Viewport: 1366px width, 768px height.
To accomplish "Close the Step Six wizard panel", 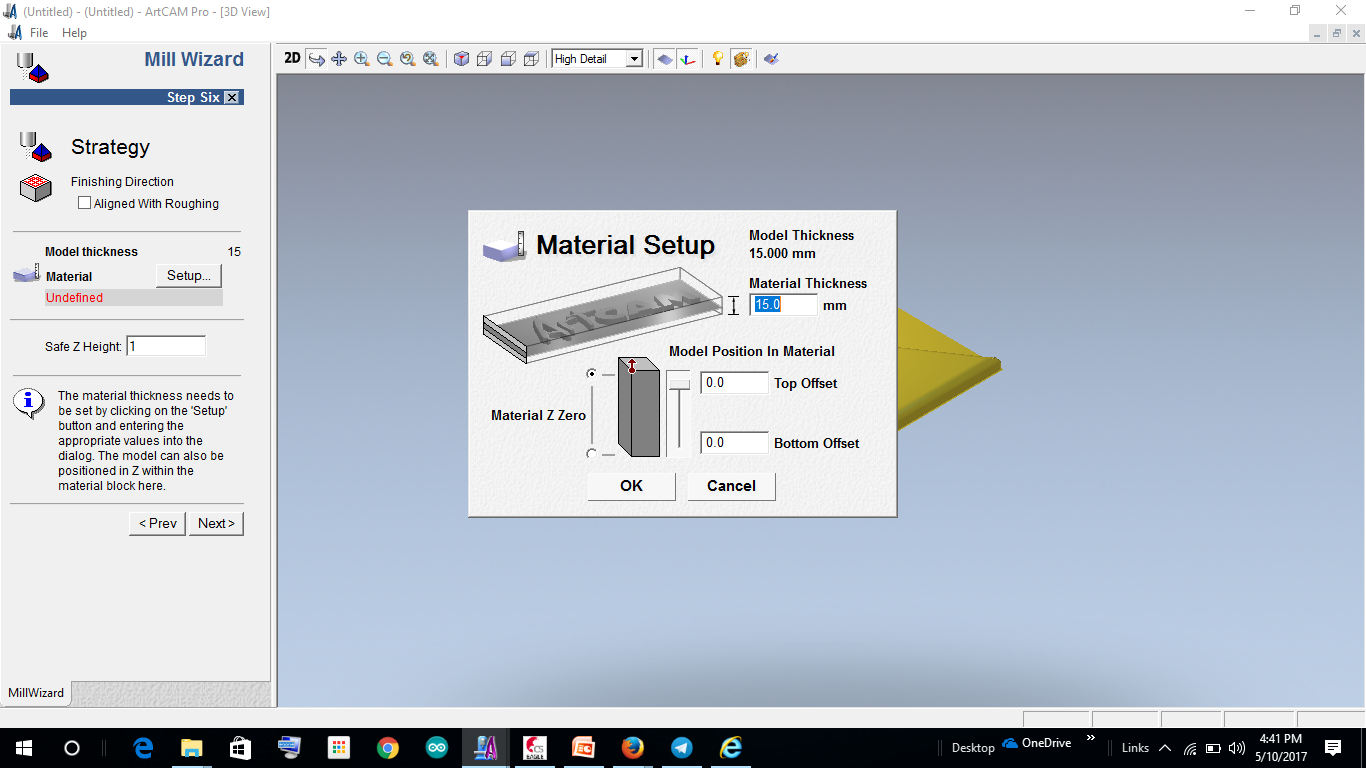I will point(232,97).
